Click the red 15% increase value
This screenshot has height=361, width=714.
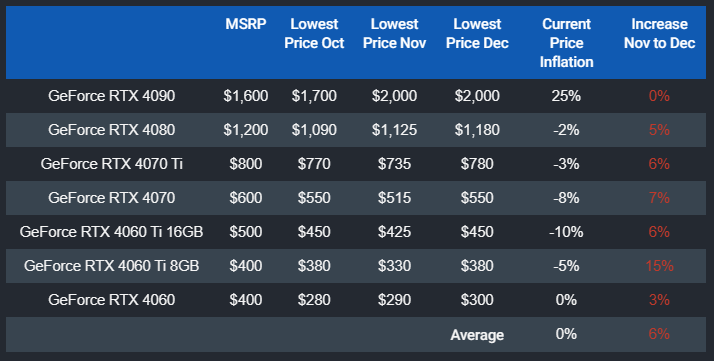tap(659, 266)
